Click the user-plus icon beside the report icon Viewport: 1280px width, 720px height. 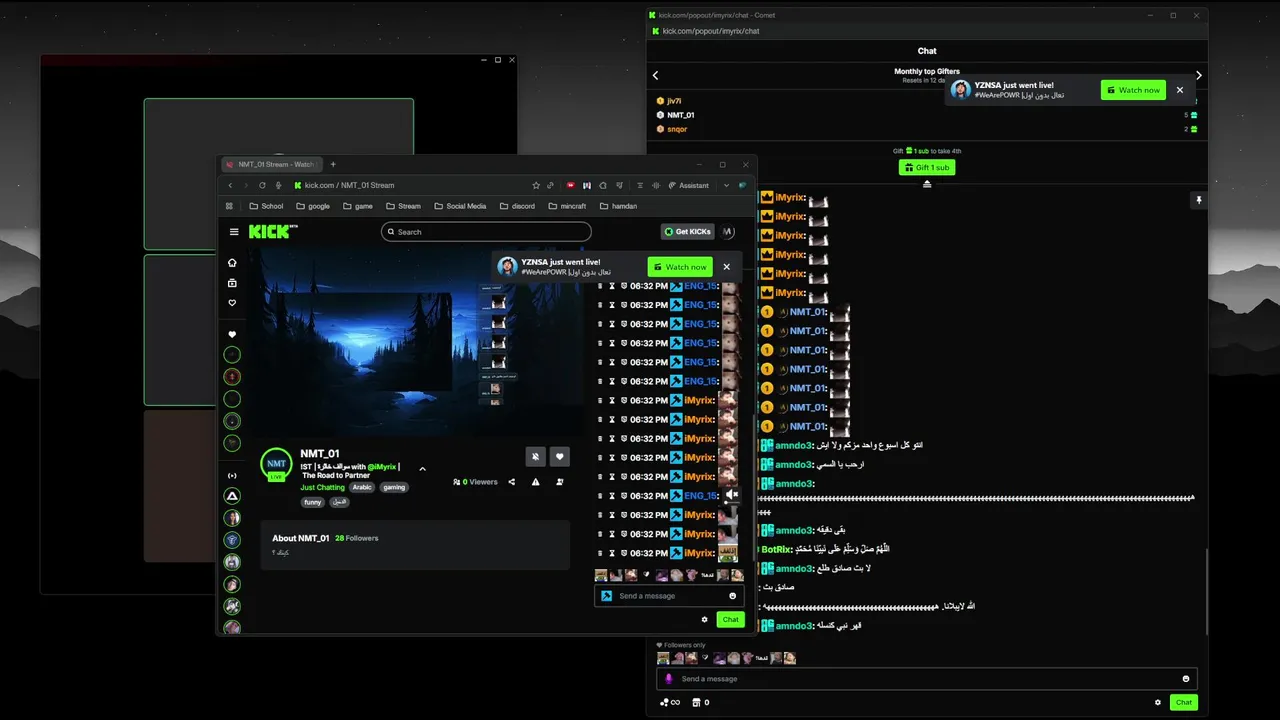click(x=560, y=482)
